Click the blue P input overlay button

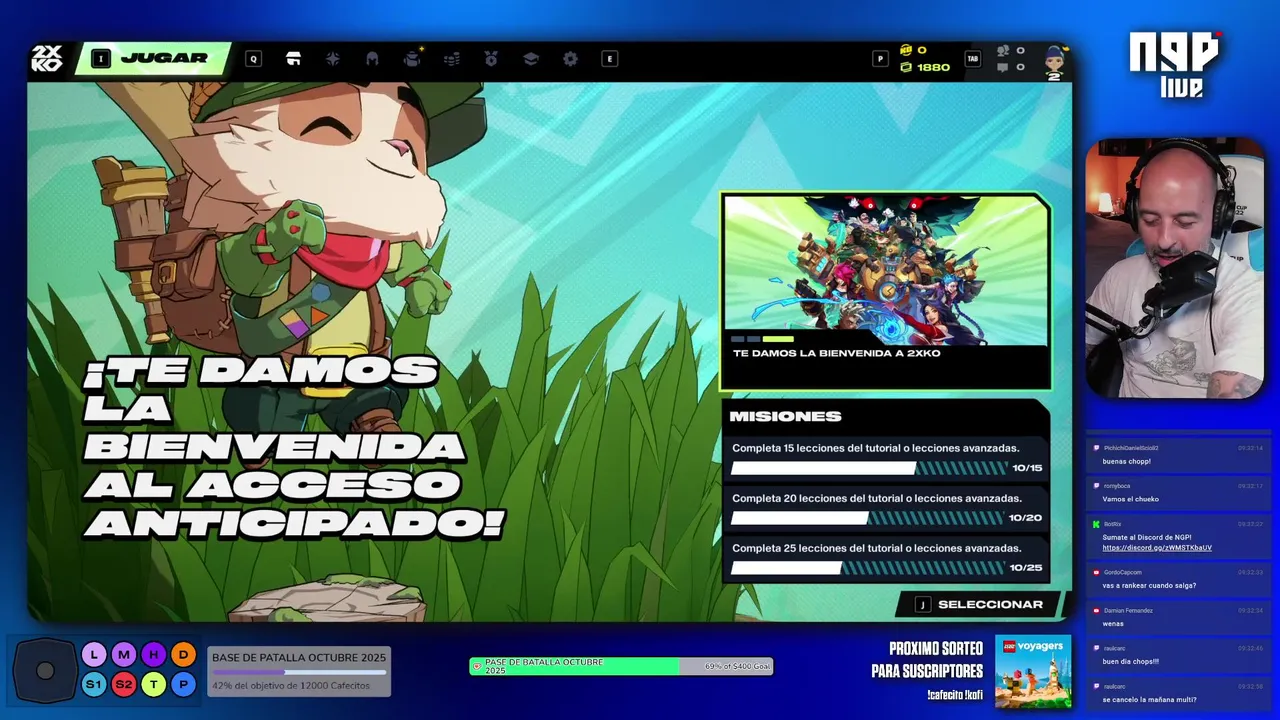(x=183, y=685)
